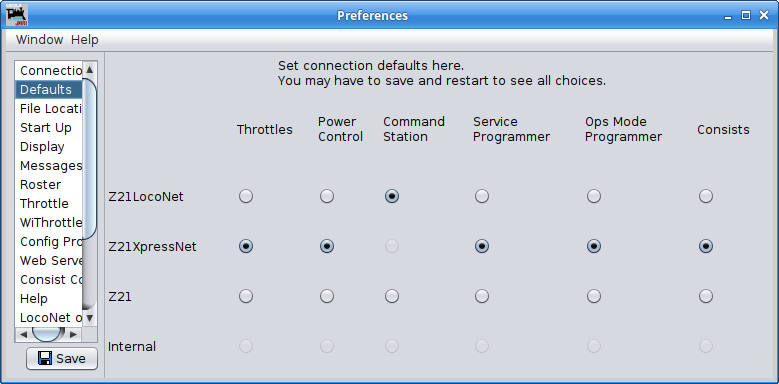Viewport: 779px width, 384px height.
Task: Click the preference list's scroll up arrow
Action: 89,70
